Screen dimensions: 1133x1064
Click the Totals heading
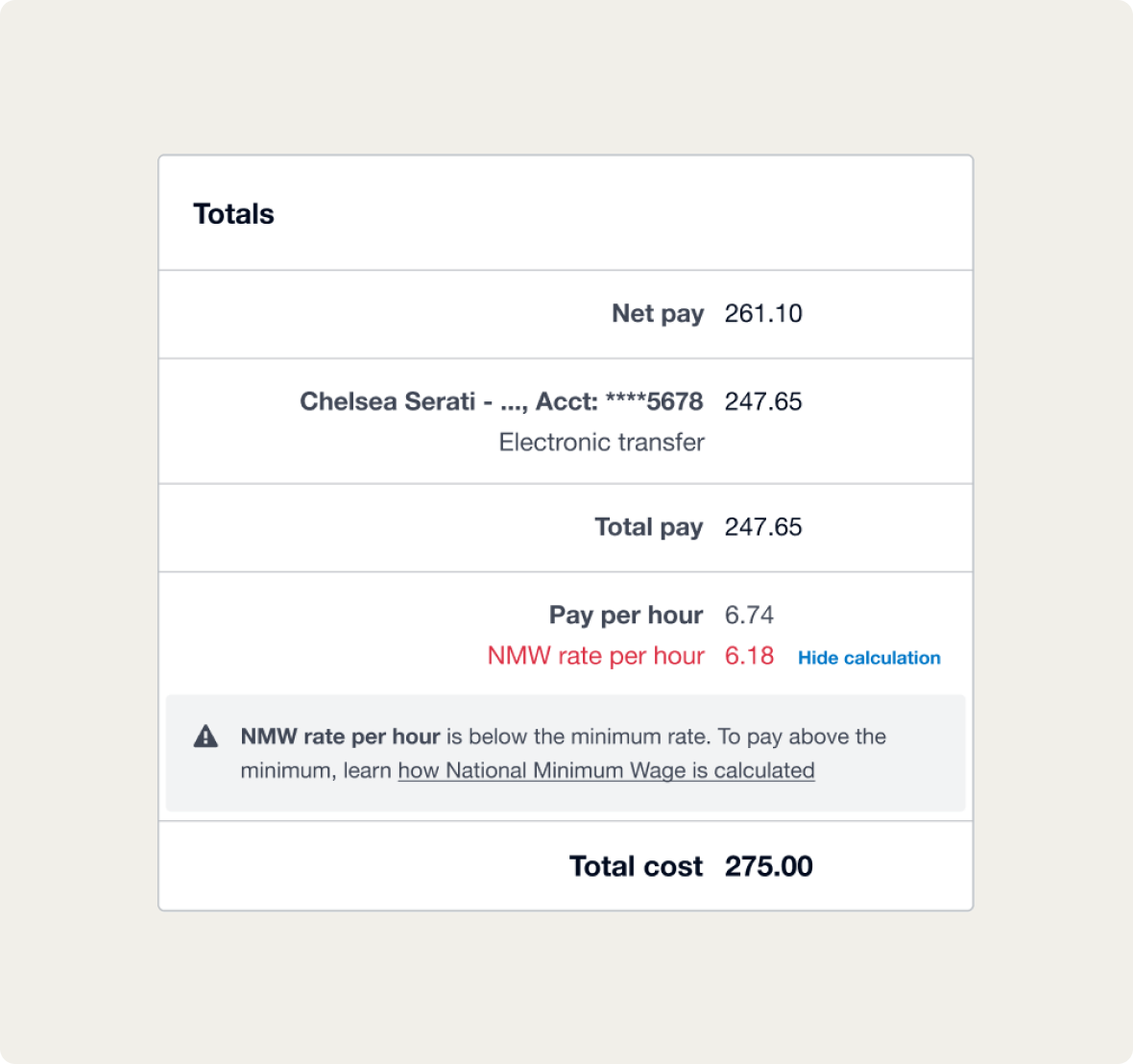tap(233, 214)
